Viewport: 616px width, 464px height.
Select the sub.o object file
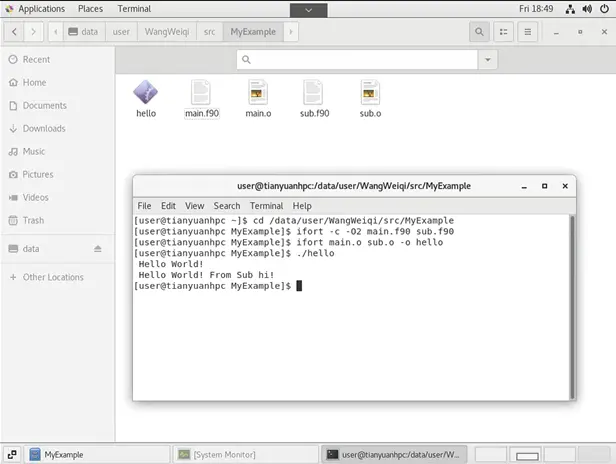(x=370, y=98)
